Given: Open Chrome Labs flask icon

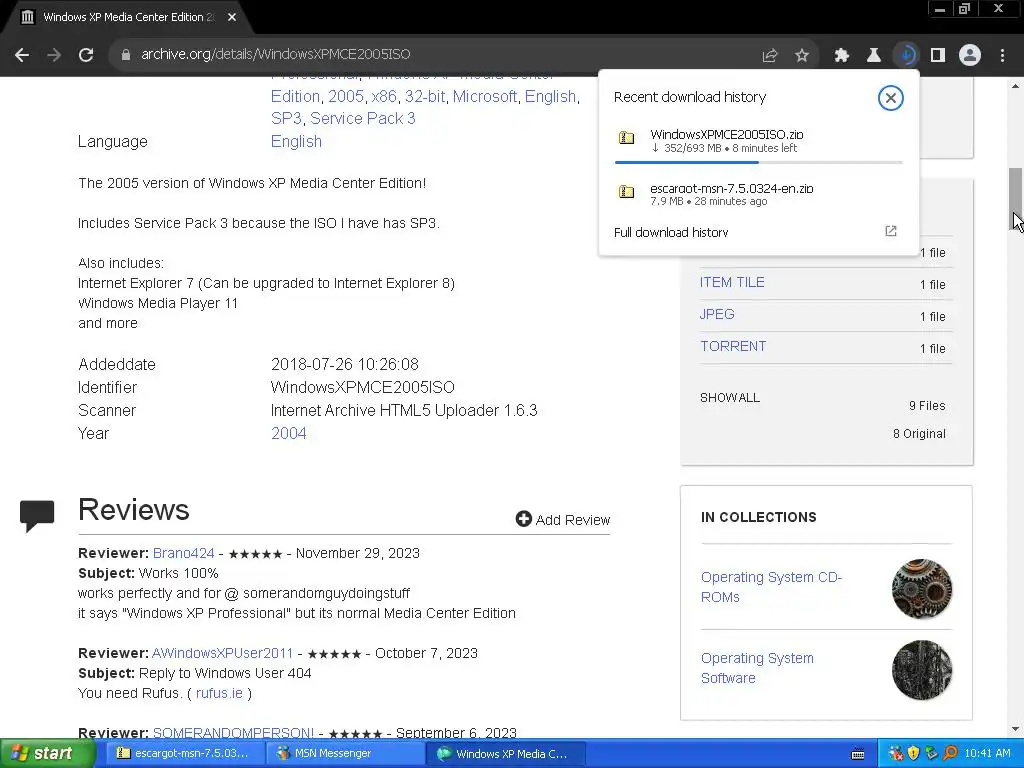Looking at the screenshot, I should 874,56.
